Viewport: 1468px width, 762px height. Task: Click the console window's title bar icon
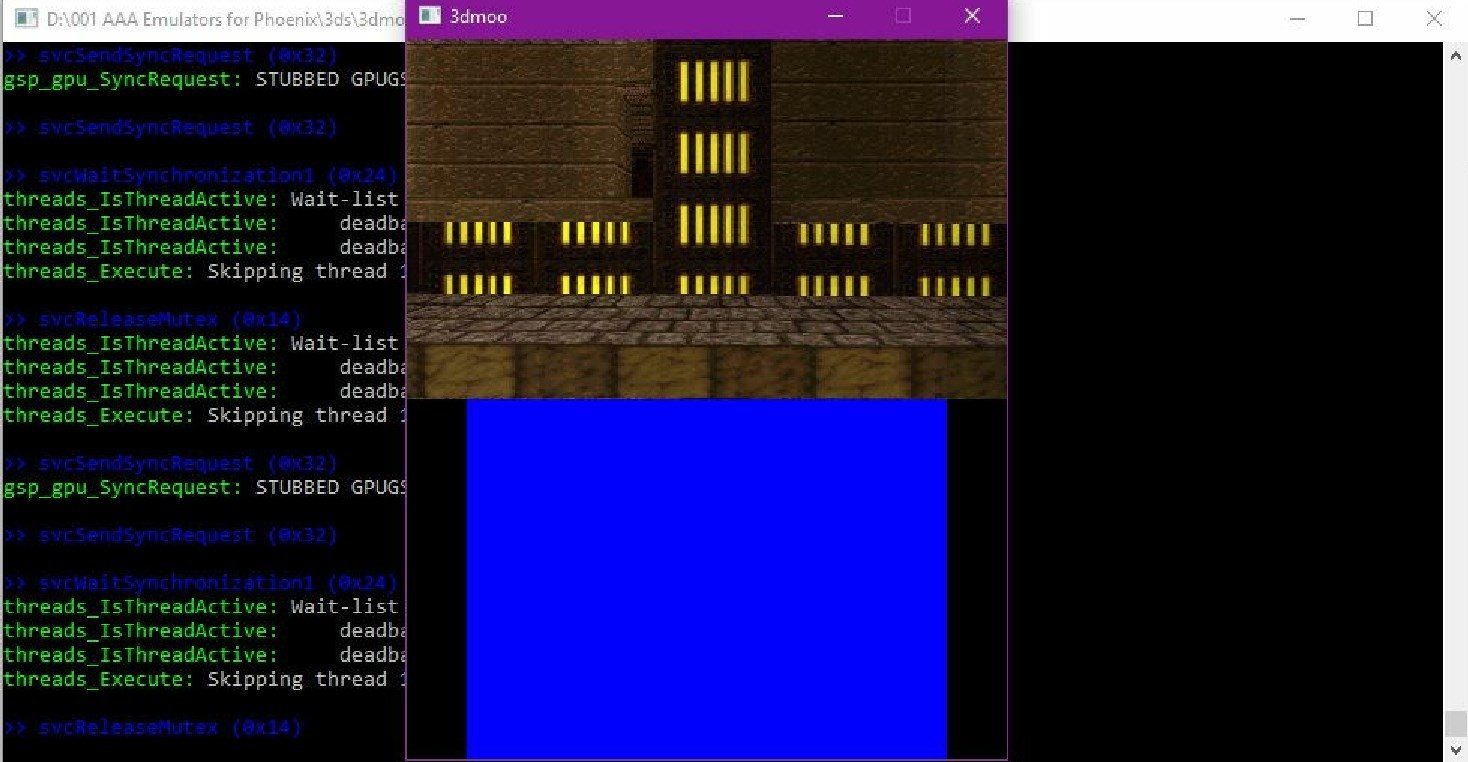tap(26, 18)
